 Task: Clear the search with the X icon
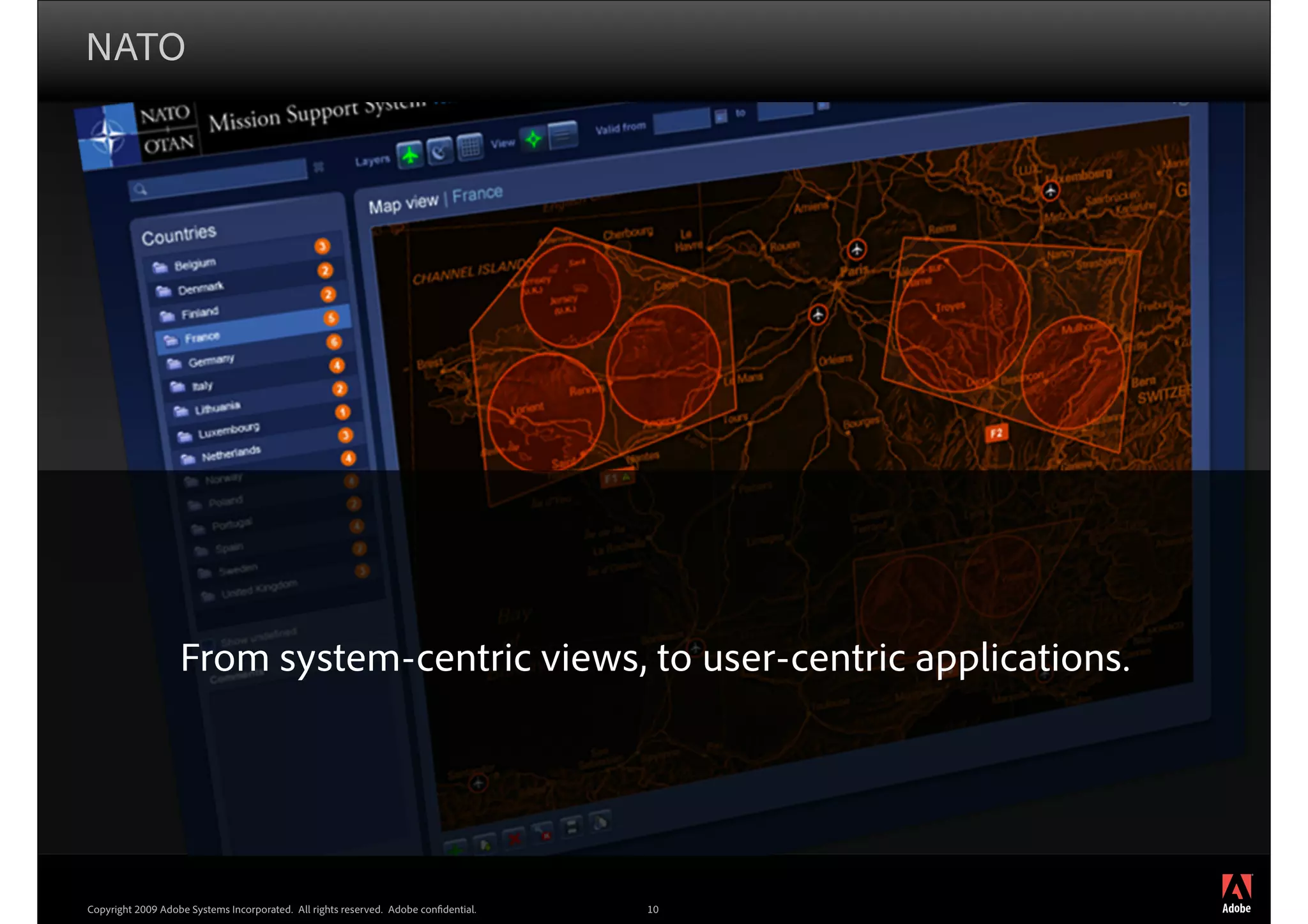tap(319, 167)
